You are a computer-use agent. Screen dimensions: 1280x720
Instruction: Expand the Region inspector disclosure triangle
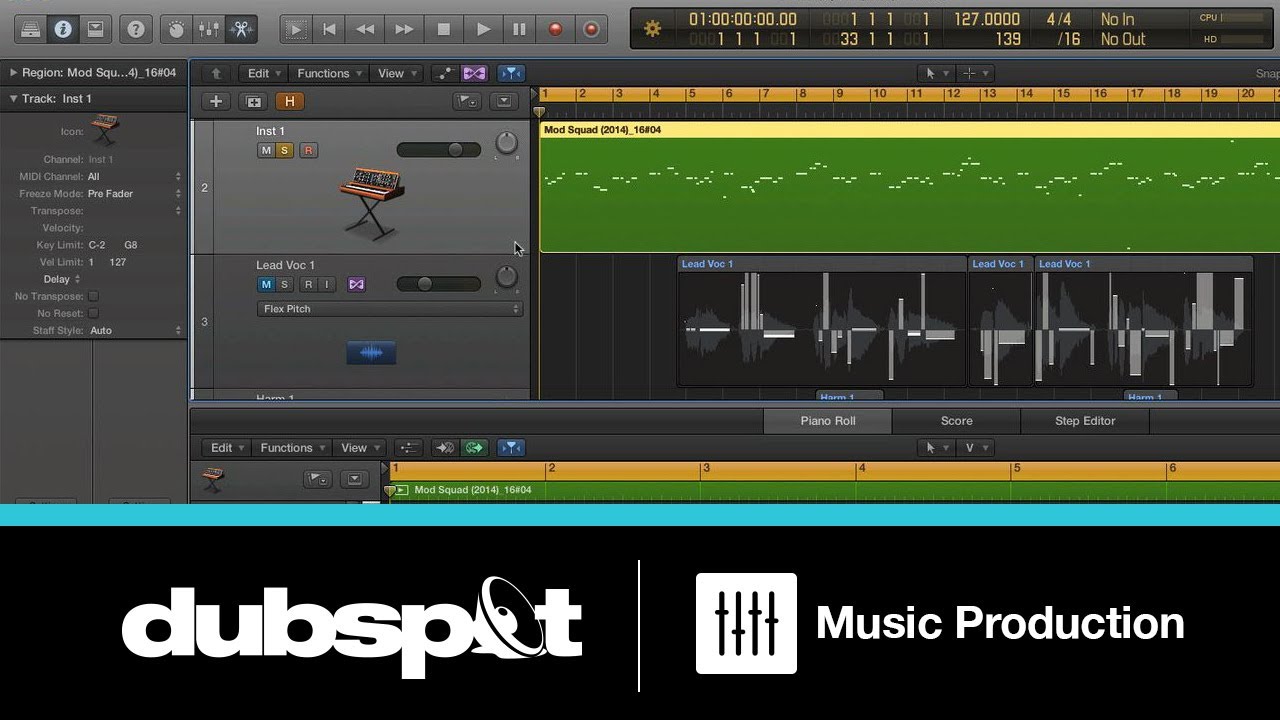click(x=13, y=73)
